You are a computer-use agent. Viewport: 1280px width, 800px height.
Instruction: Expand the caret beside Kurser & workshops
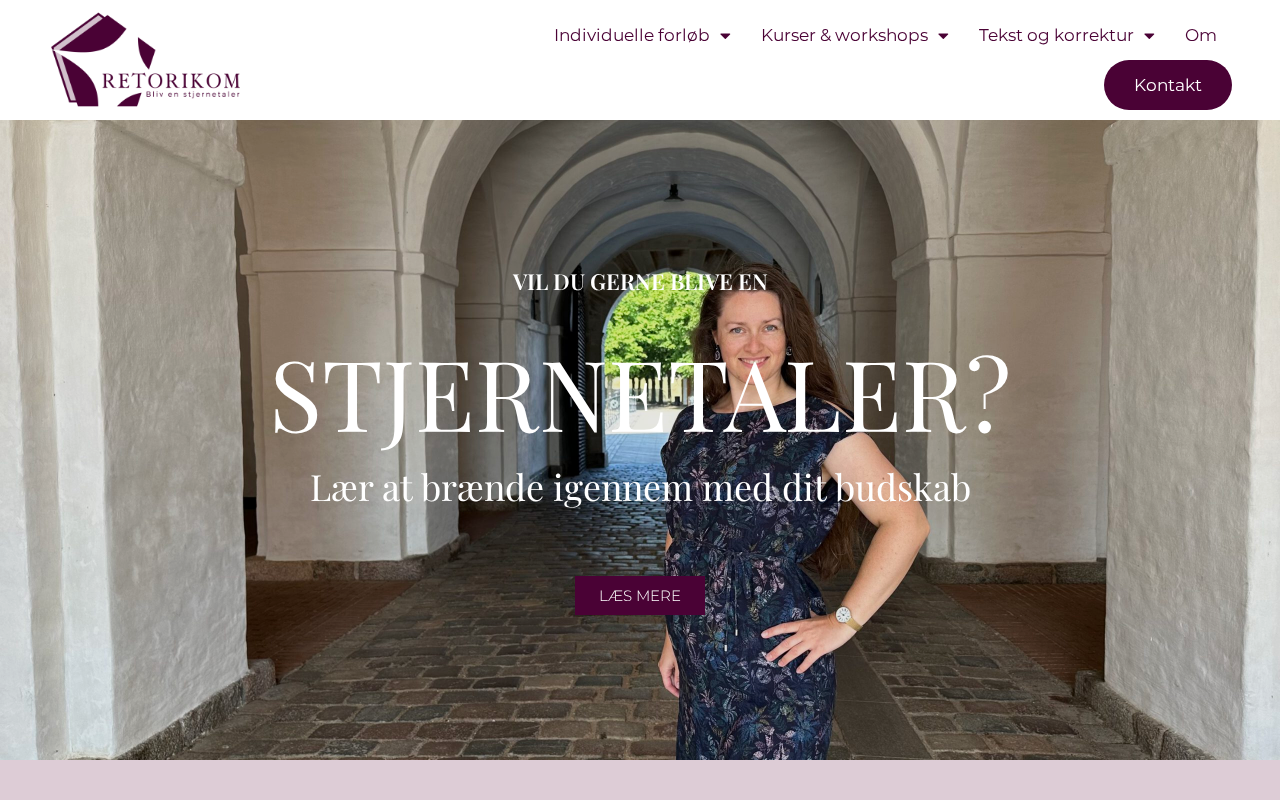coord(943,36)
